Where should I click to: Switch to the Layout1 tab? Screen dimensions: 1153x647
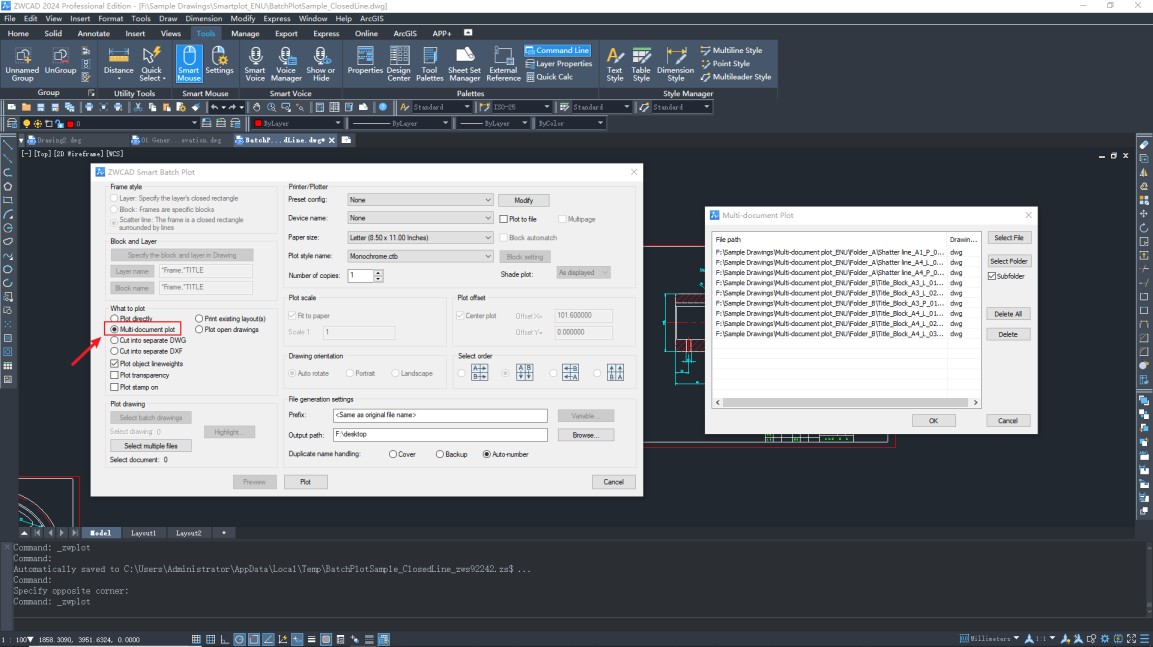click(x=143, y=533)
